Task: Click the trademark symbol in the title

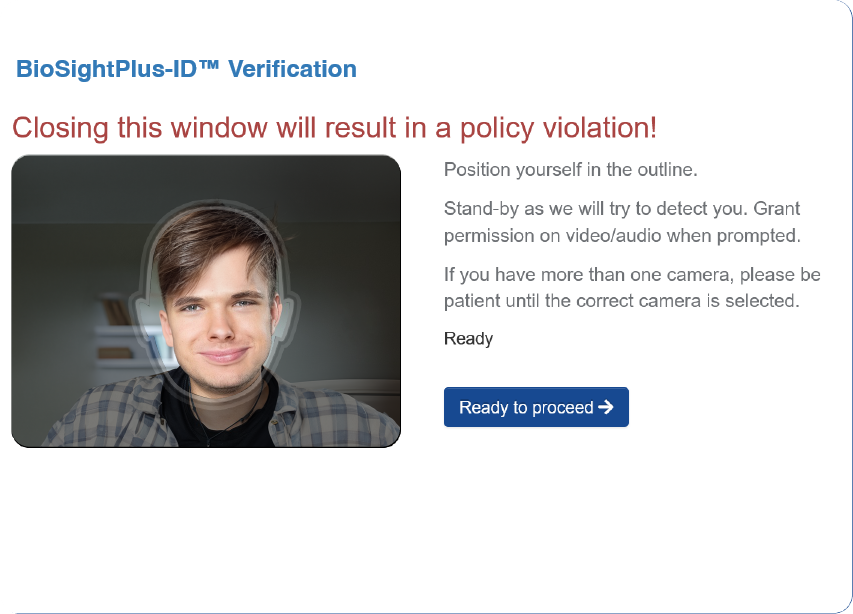Action: [x=209, y=65]
